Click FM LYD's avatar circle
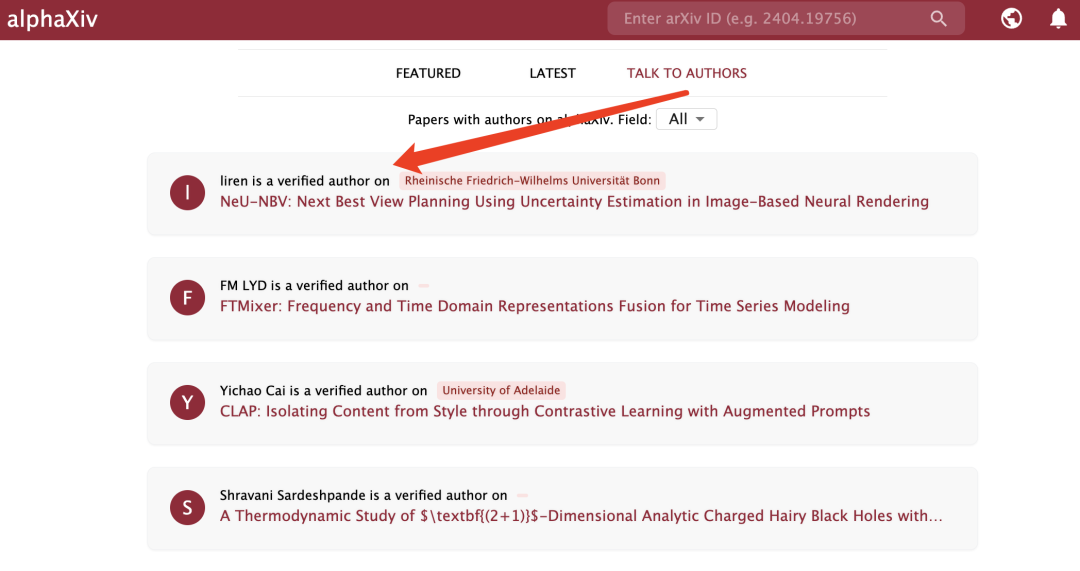1080x571 pixels. pyautogui.click(x=187, y=298)
